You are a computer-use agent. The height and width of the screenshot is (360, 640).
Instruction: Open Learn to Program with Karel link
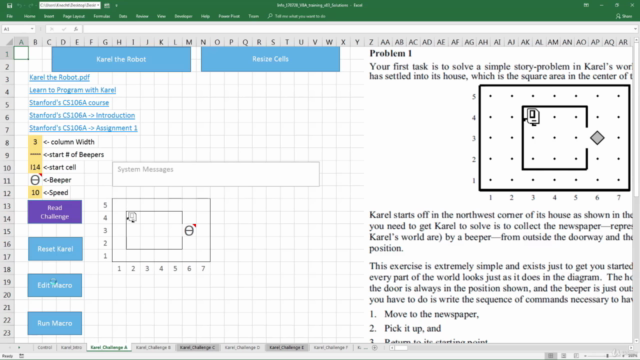[x=73, y=90]
